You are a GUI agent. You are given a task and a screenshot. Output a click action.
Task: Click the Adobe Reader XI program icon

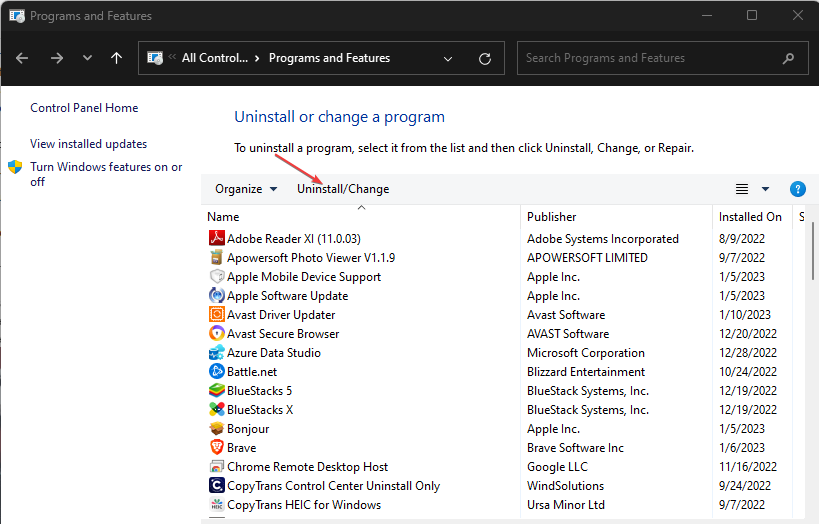click(x=216, y=239)
